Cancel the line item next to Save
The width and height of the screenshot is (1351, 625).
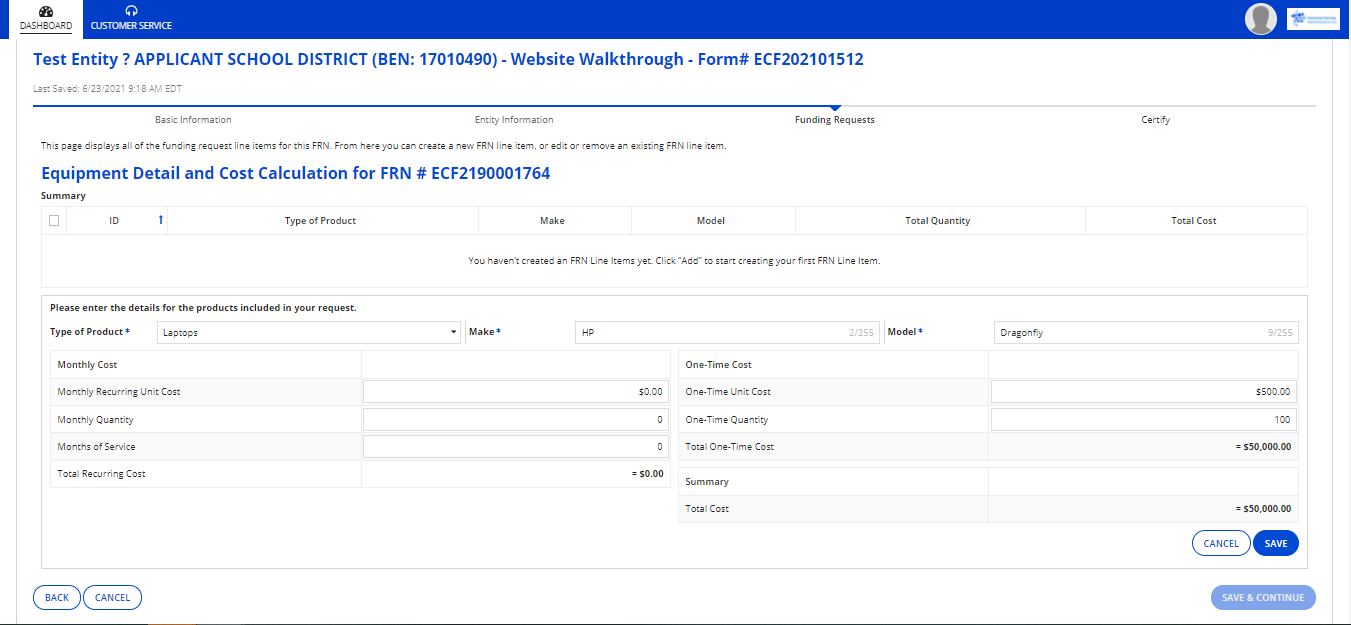point(1221,543)
